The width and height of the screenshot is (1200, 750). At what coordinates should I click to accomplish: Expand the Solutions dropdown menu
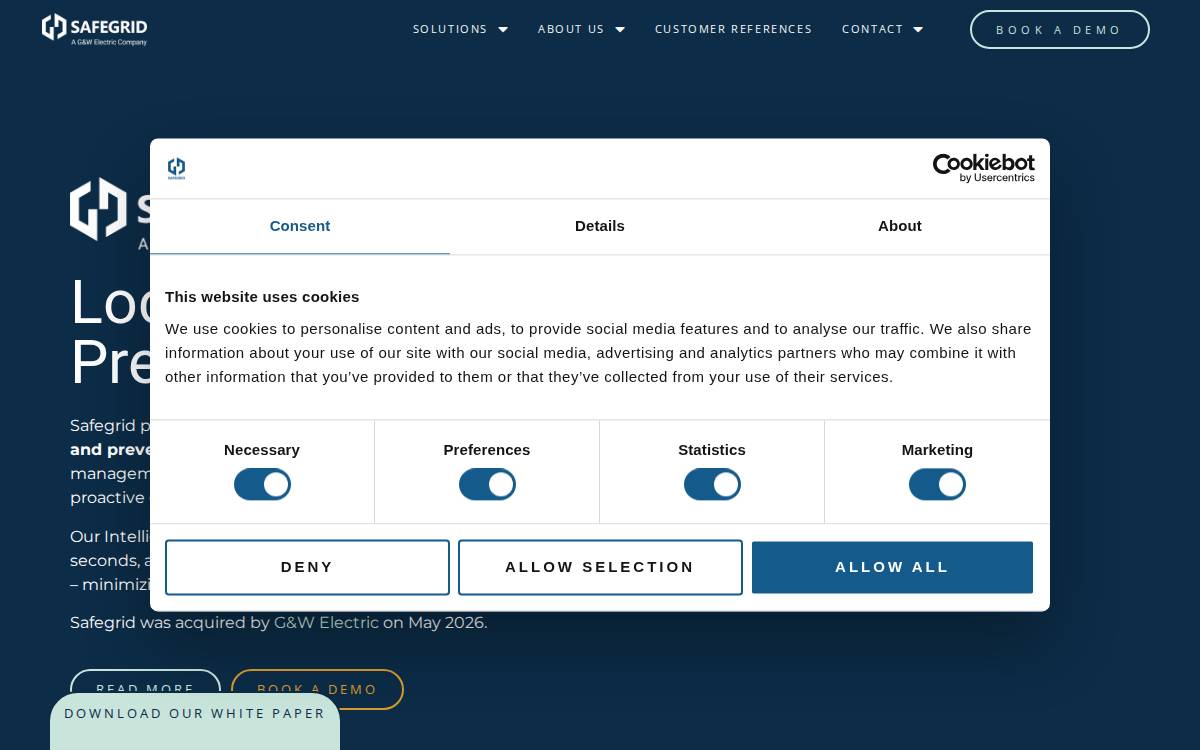pyautogui.click(x=460, y=29)
